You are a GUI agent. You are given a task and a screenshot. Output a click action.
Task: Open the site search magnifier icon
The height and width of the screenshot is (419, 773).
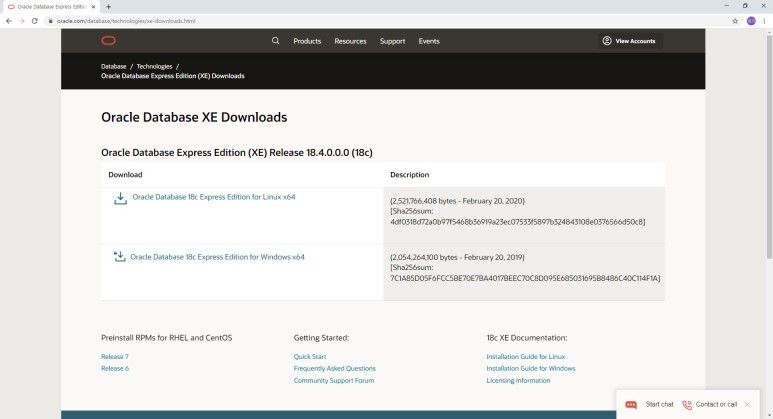[276, 41]
